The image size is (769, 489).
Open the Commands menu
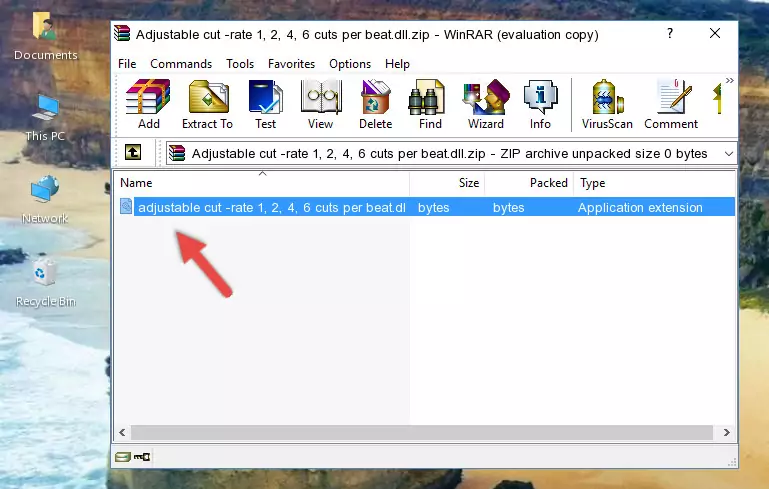tap(181, 64)
